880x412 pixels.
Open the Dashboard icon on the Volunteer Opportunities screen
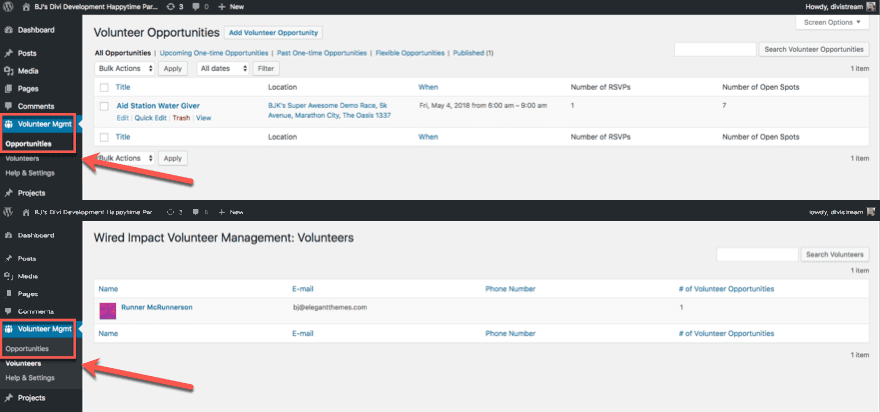pyautogui.click(x=9, y=31)
